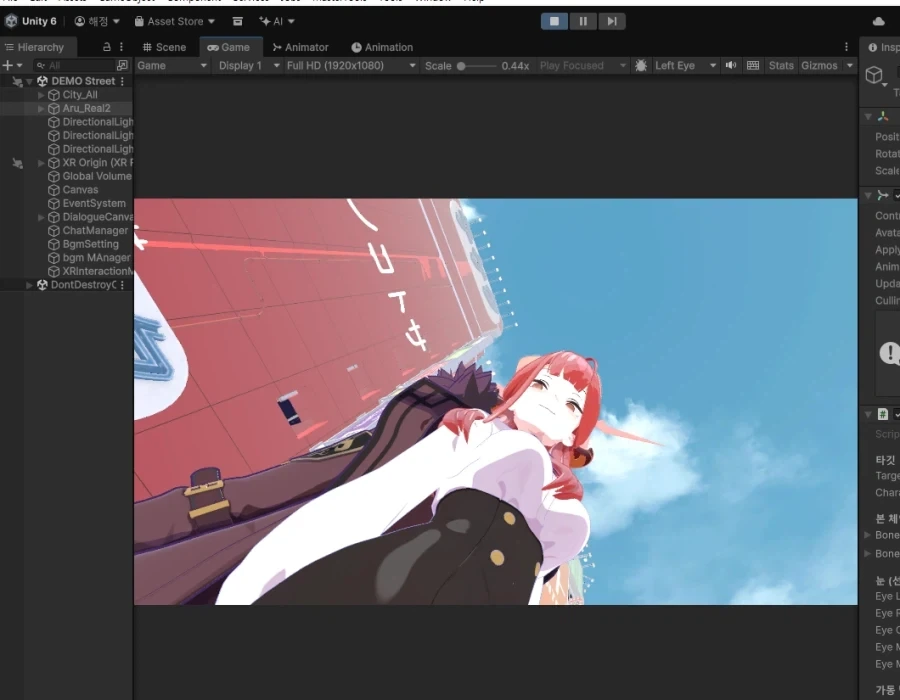Click the Hierarchy search-by-type icon

tap(122, 65)
